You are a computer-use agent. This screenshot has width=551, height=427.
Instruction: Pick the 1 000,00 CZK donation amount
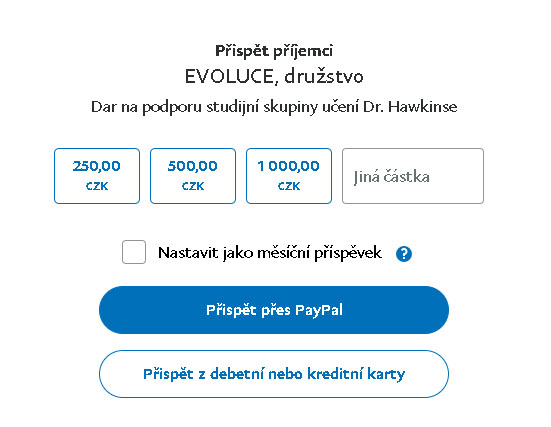[x=289, y=176]
